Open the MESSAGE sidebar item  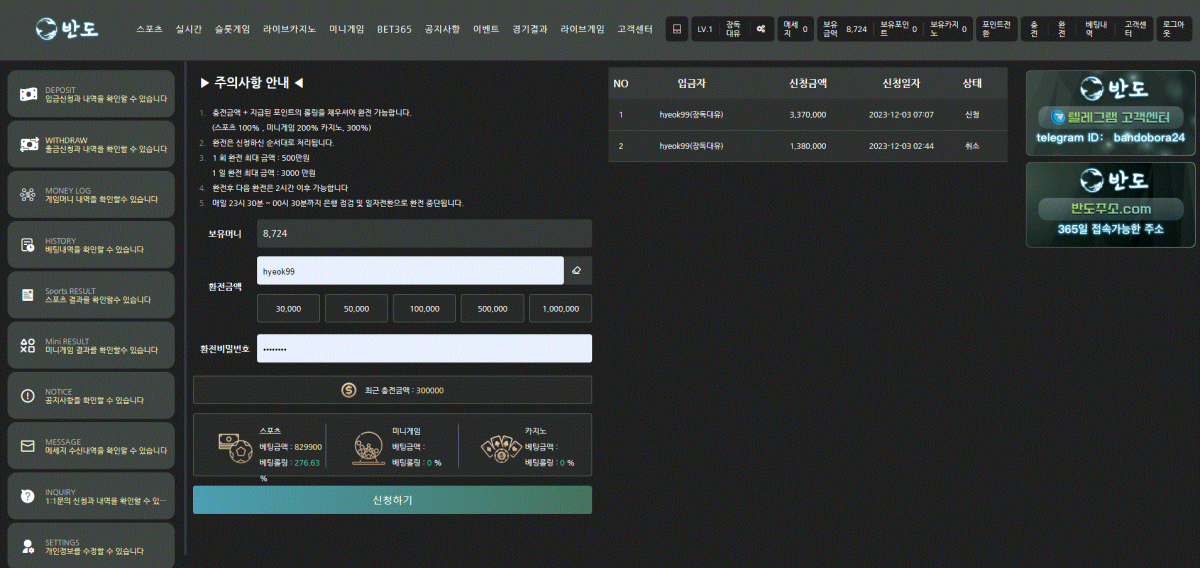point(90,446)
